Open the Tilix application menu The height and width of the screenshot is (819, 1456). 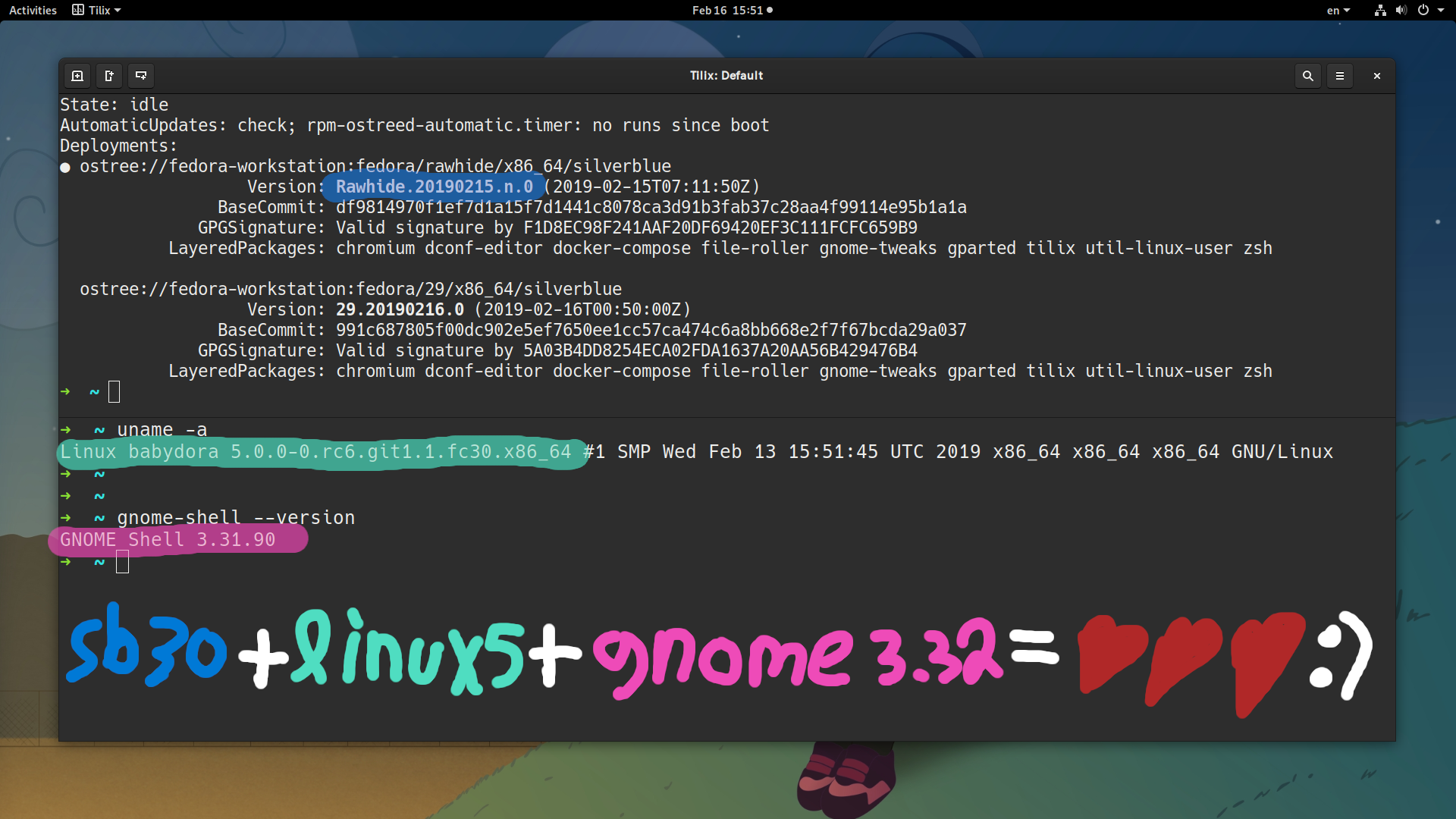97,10
